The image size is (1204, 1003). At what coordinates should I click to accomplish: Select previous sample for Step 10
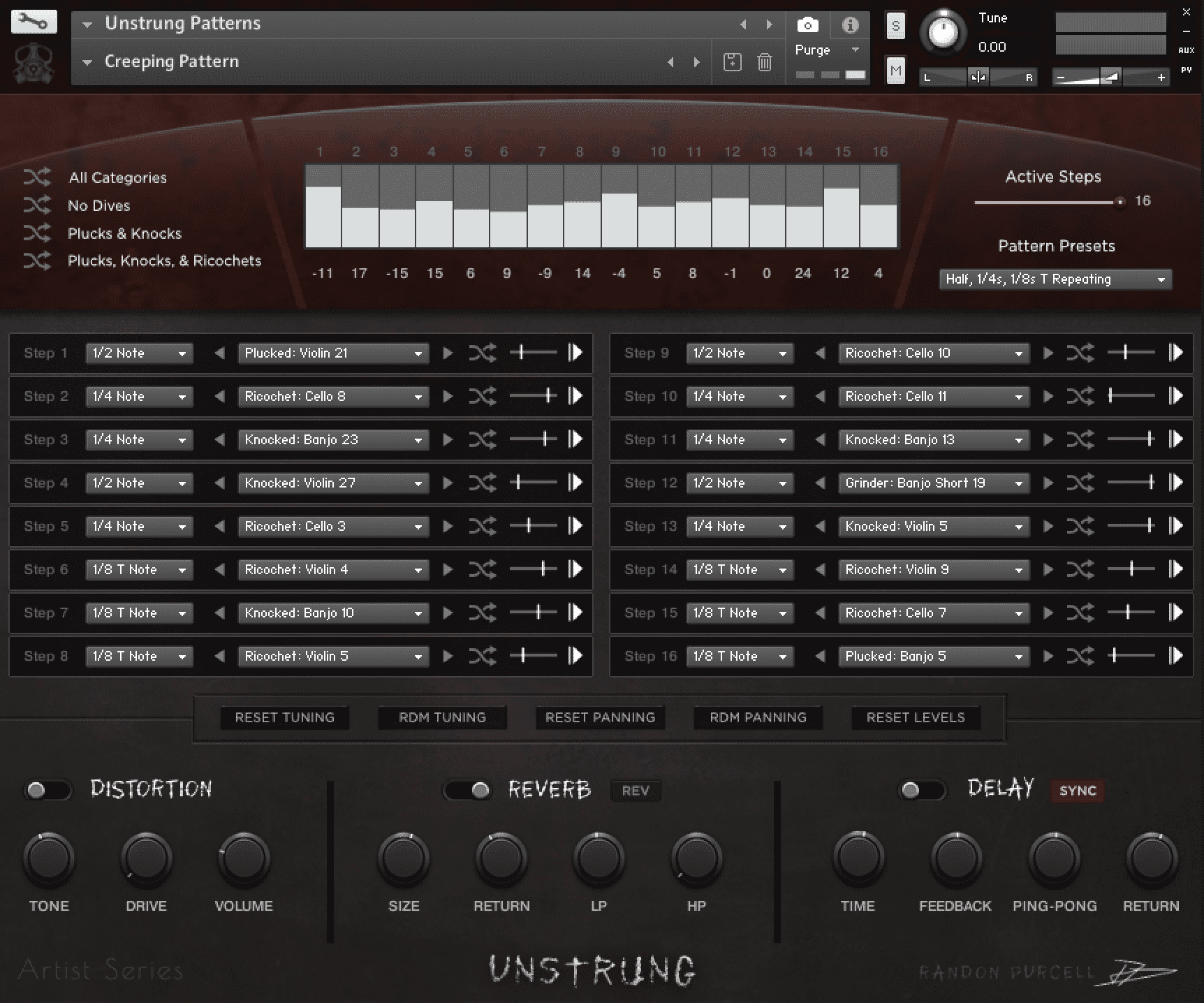[820, 396]
